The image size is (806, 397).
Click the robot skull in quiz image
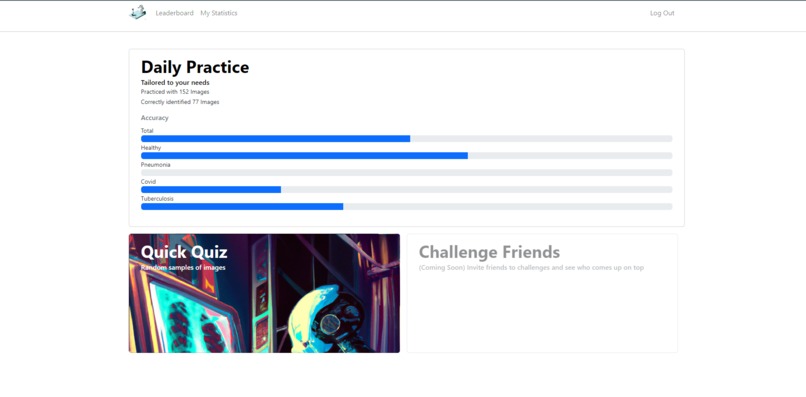[329, 320]
